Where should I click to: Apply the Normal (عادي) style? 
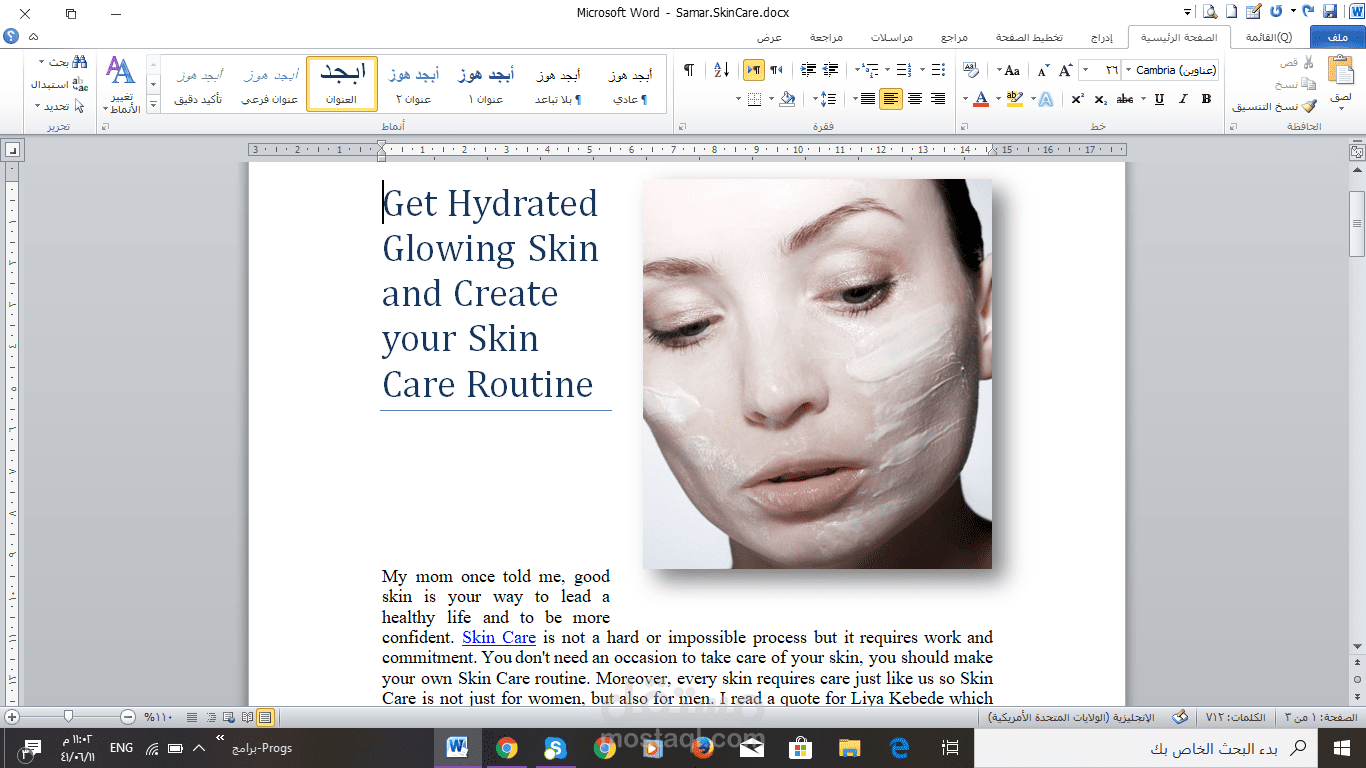[630, 84]
